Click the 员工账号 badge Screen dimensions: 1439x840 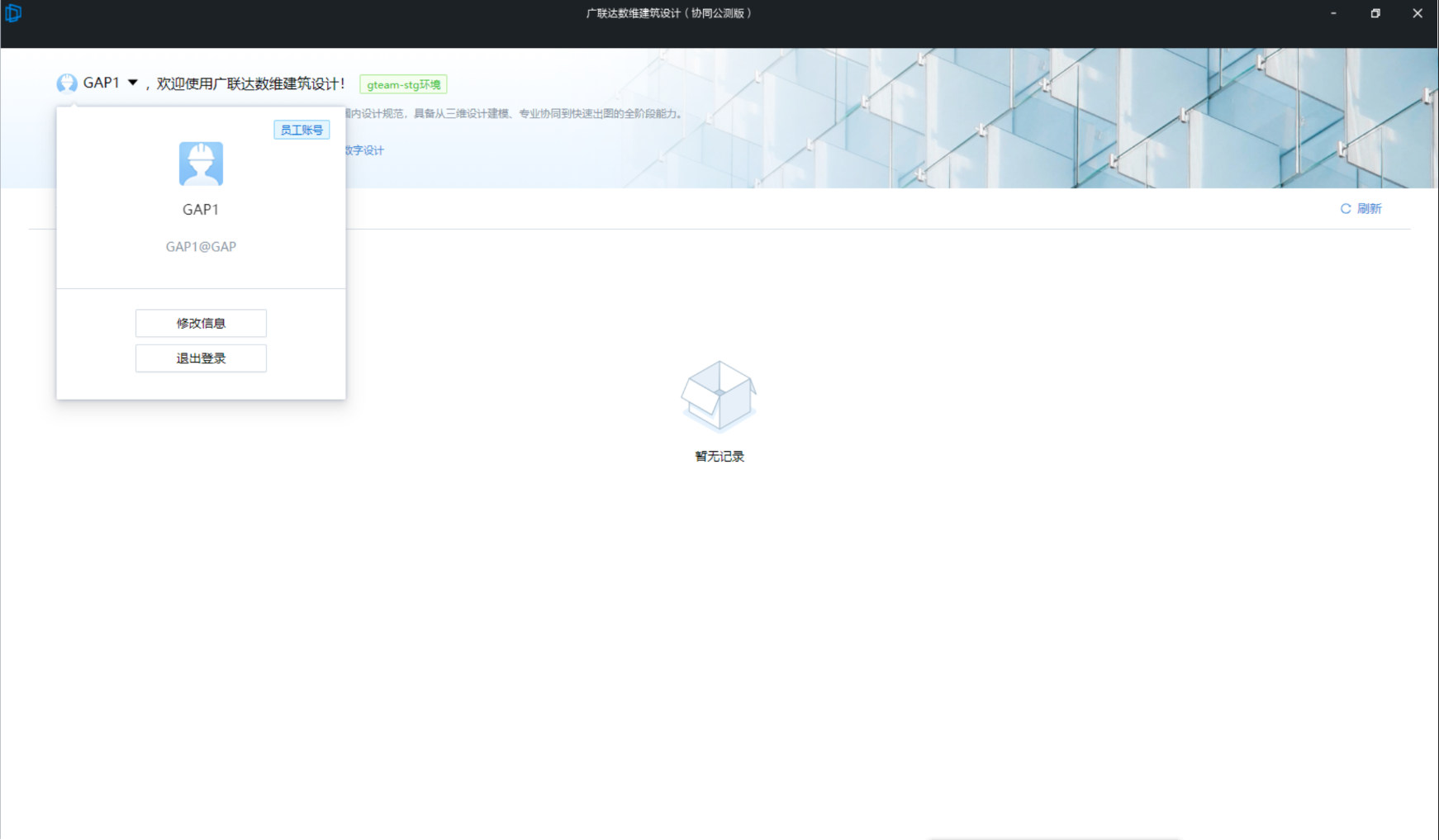(x=302, y=130)
